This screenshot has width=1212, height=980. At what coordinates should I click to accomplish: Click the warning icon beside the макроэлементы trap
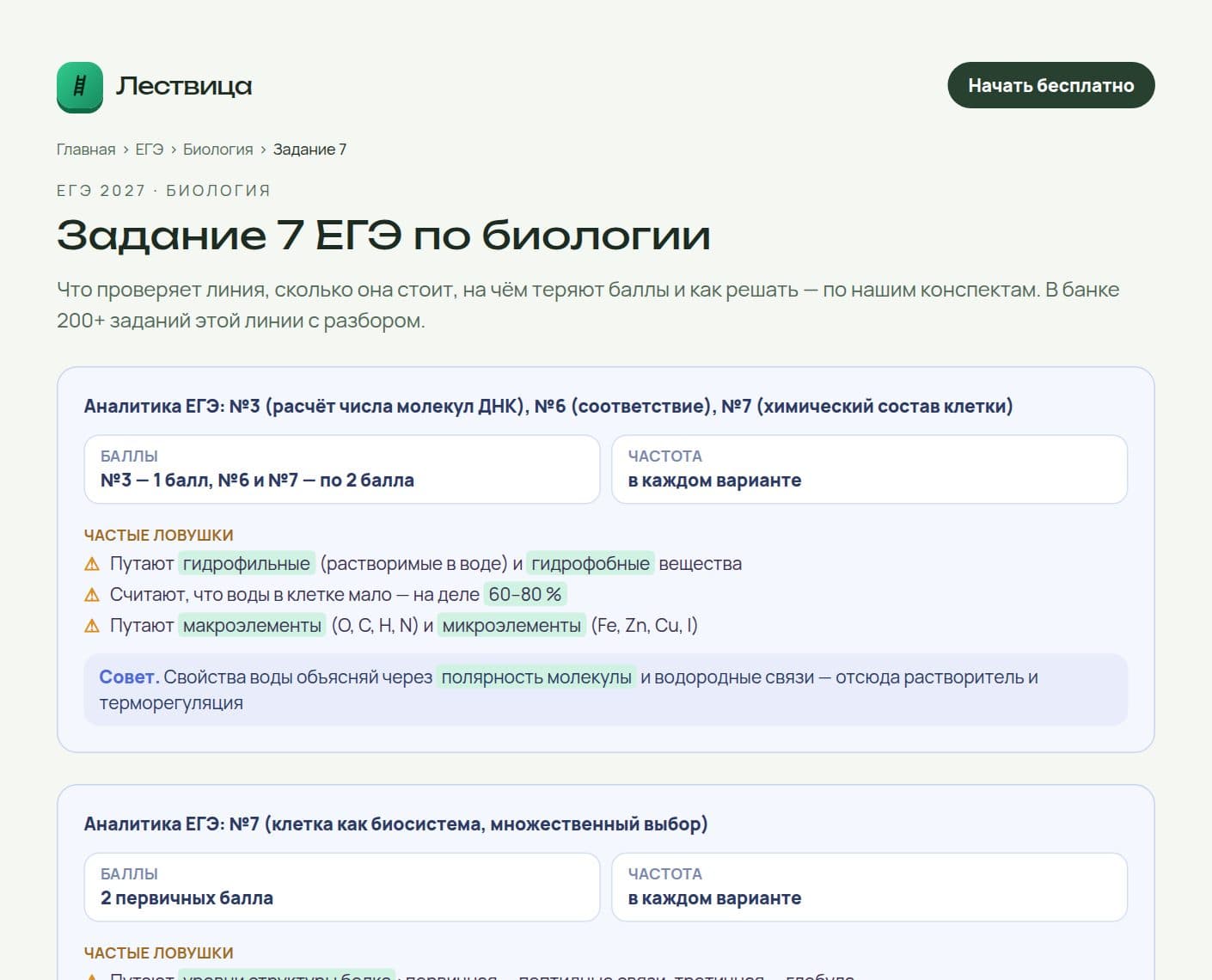[x=92, y=626]
